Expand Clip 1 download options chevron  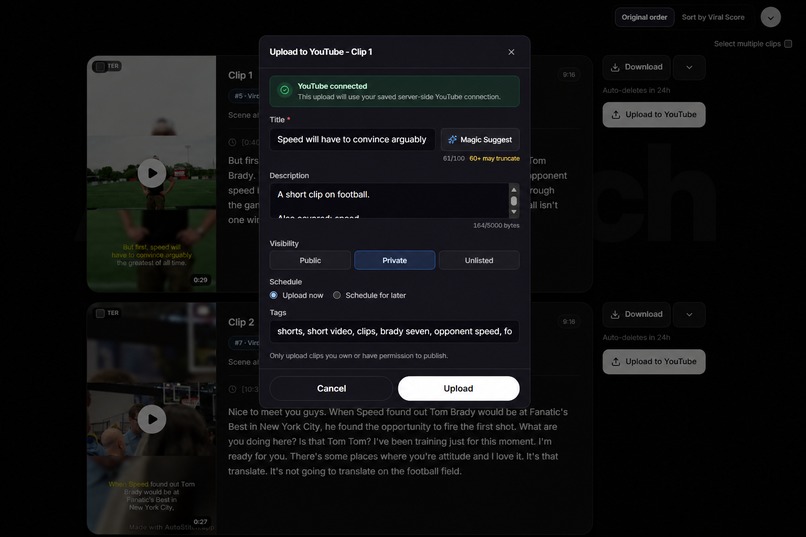pos(689,67)
